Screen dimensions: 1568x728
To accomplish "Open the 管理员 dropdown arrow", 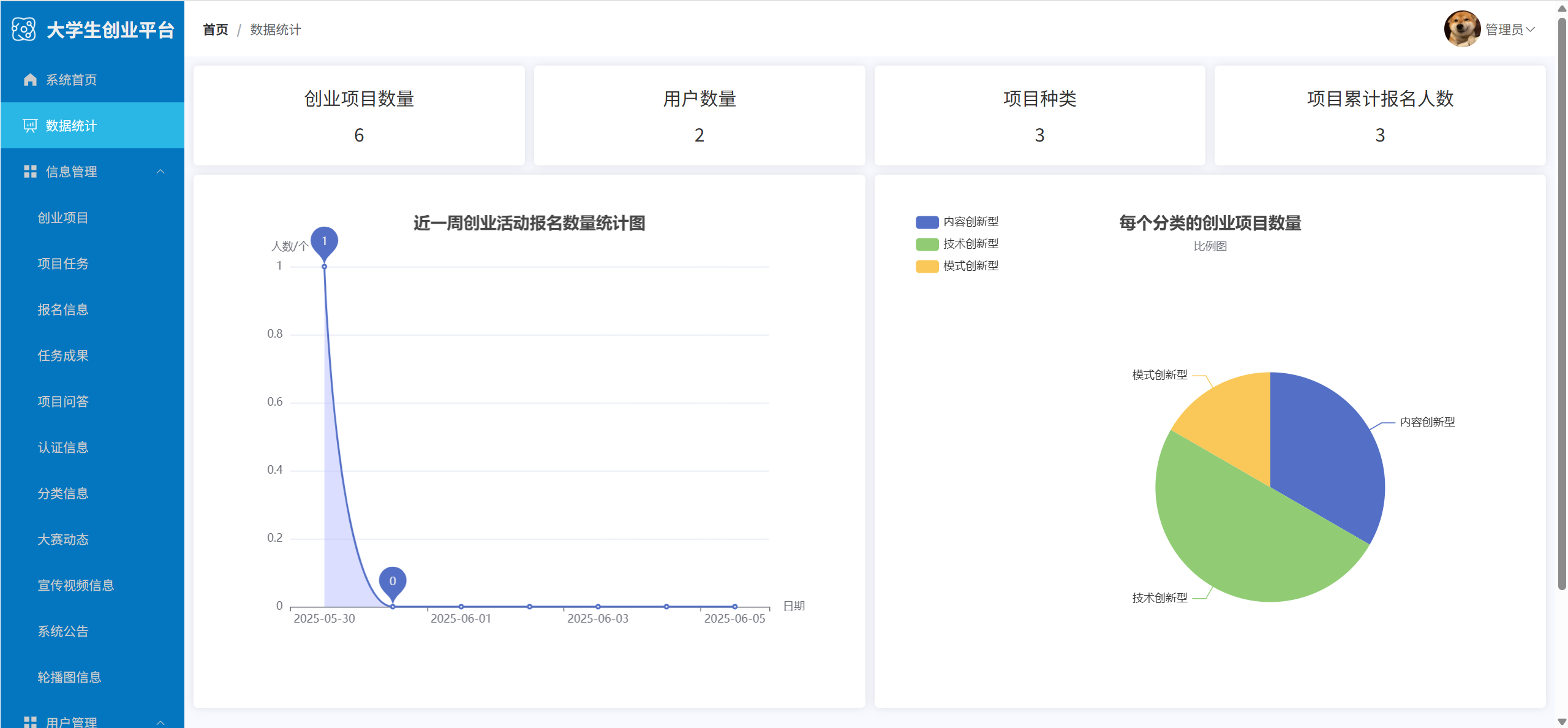I will click(x=1530, y=29).
